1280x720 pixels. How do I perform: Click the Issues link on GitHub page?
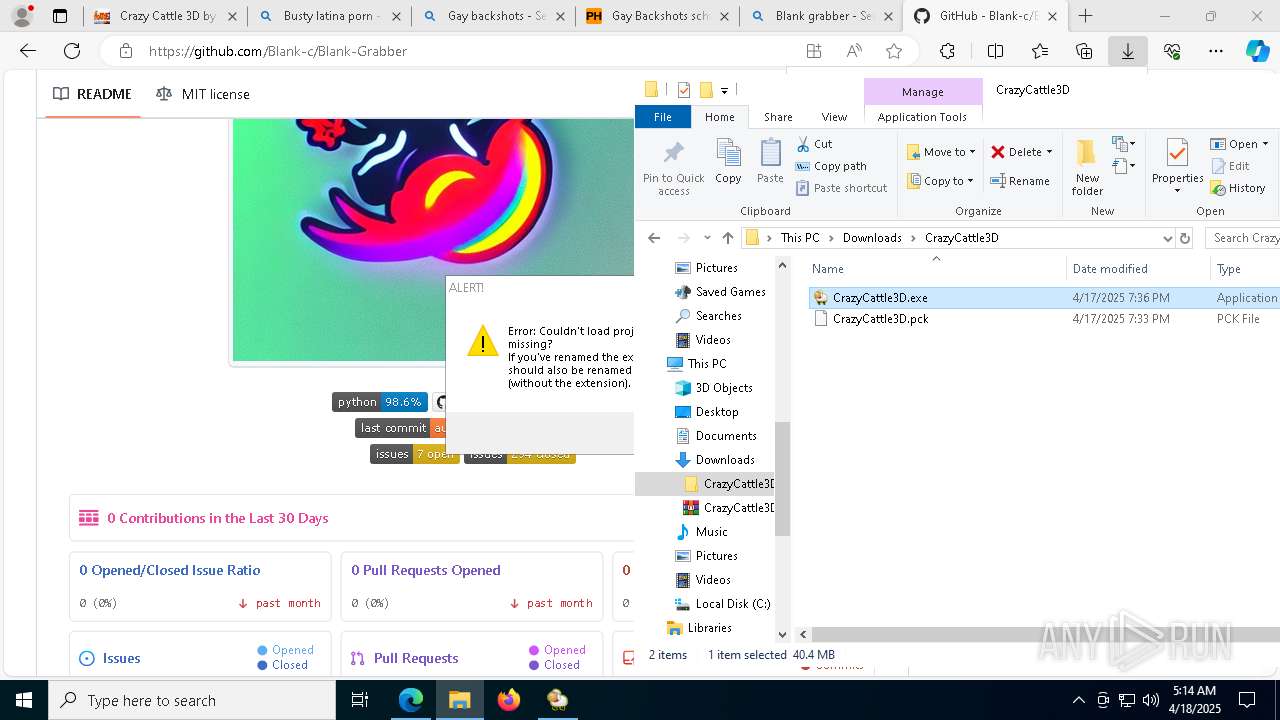(x=121, y=658)
